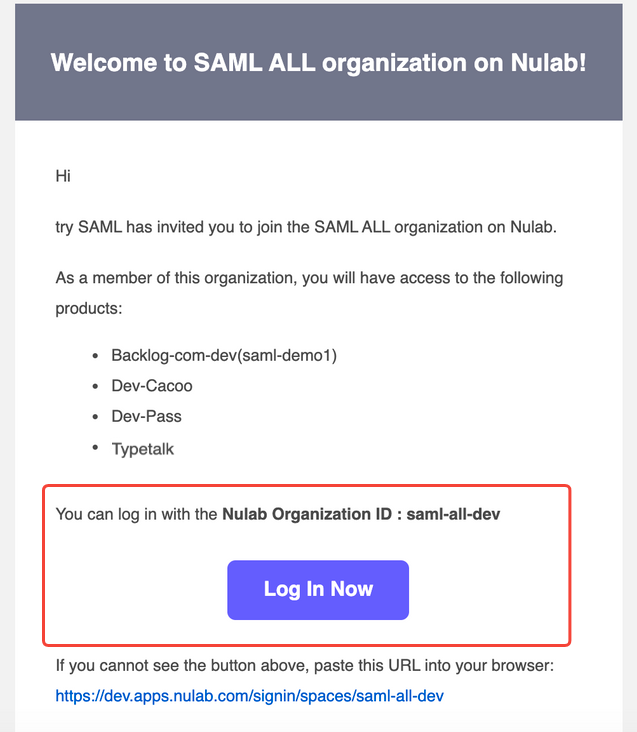Click "Nulab." at end of the invitation sentence
Viewport: 637px width, 732px height.
point(533,227)
